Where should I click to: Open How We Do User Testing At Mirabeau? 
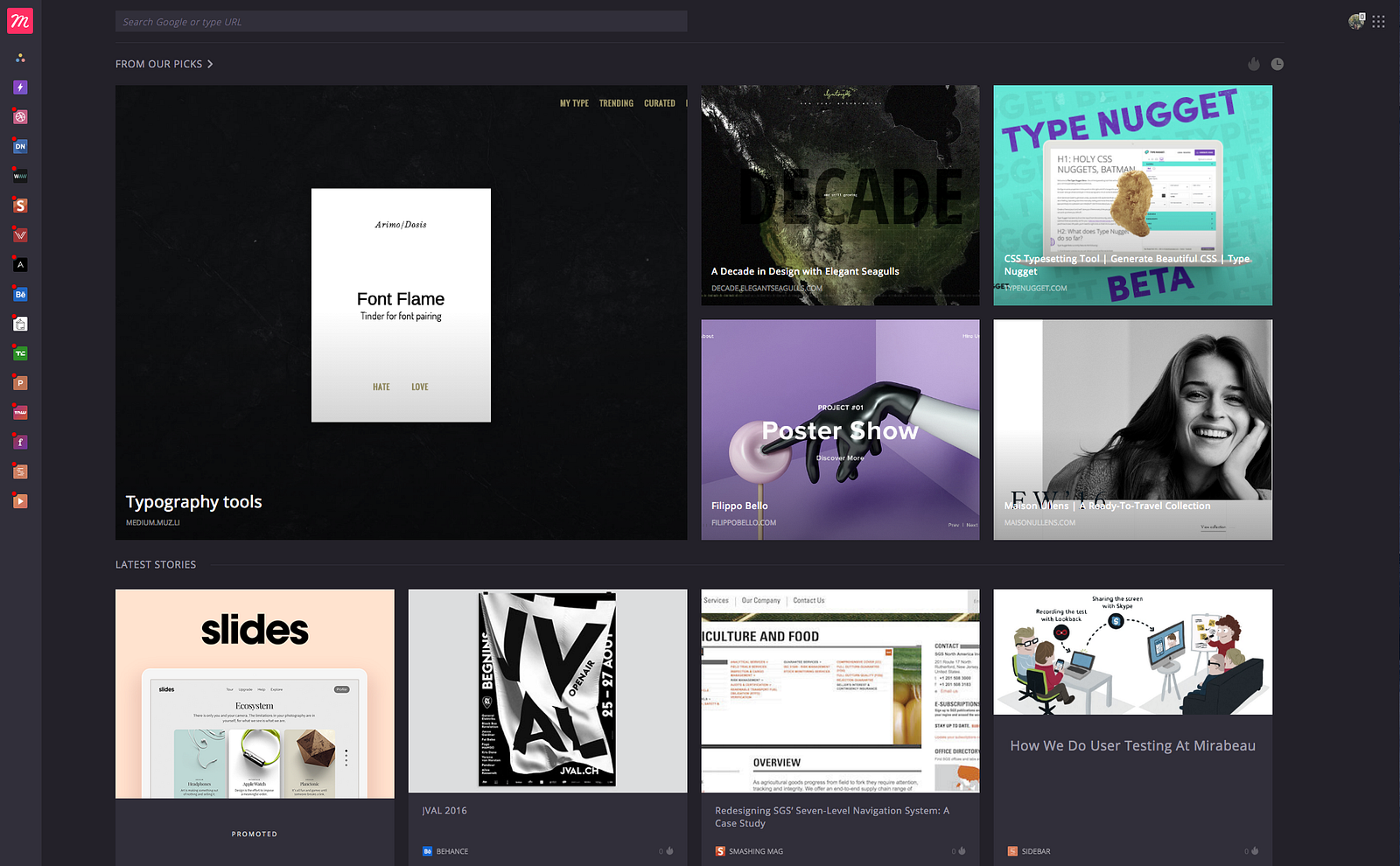[x=1133, y=745]
